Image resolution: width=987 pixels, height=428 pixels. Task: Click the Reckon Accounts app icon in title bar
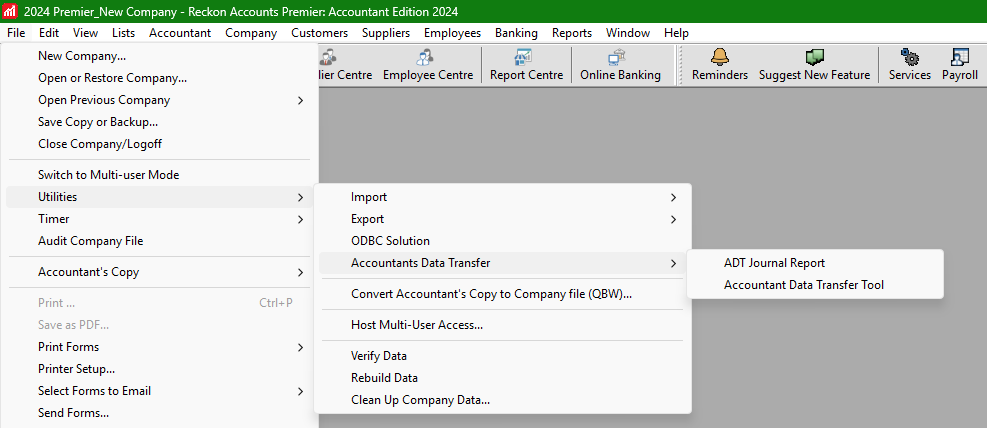click(11, 11)
